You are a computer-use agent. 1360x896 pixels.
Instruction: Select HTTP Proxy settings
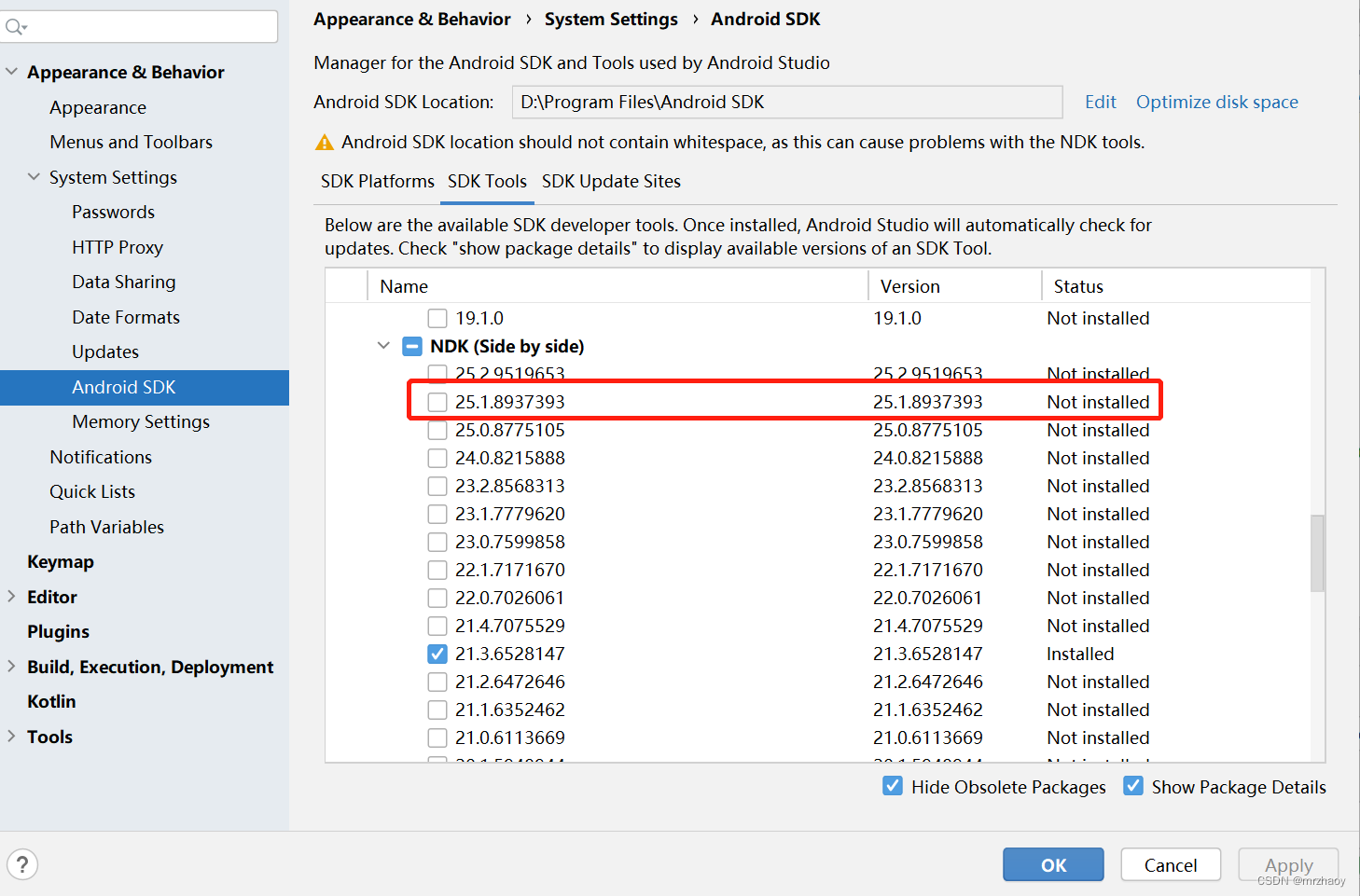pyautogui.click(x=118, y=247)
